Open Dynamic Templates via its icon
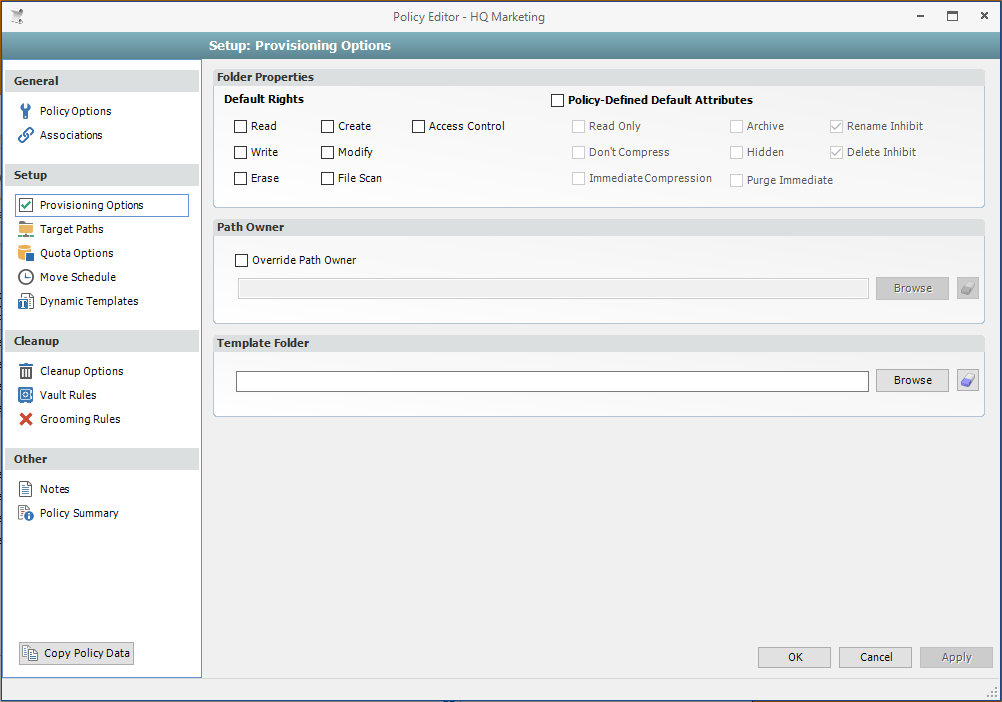 (26, 301)
